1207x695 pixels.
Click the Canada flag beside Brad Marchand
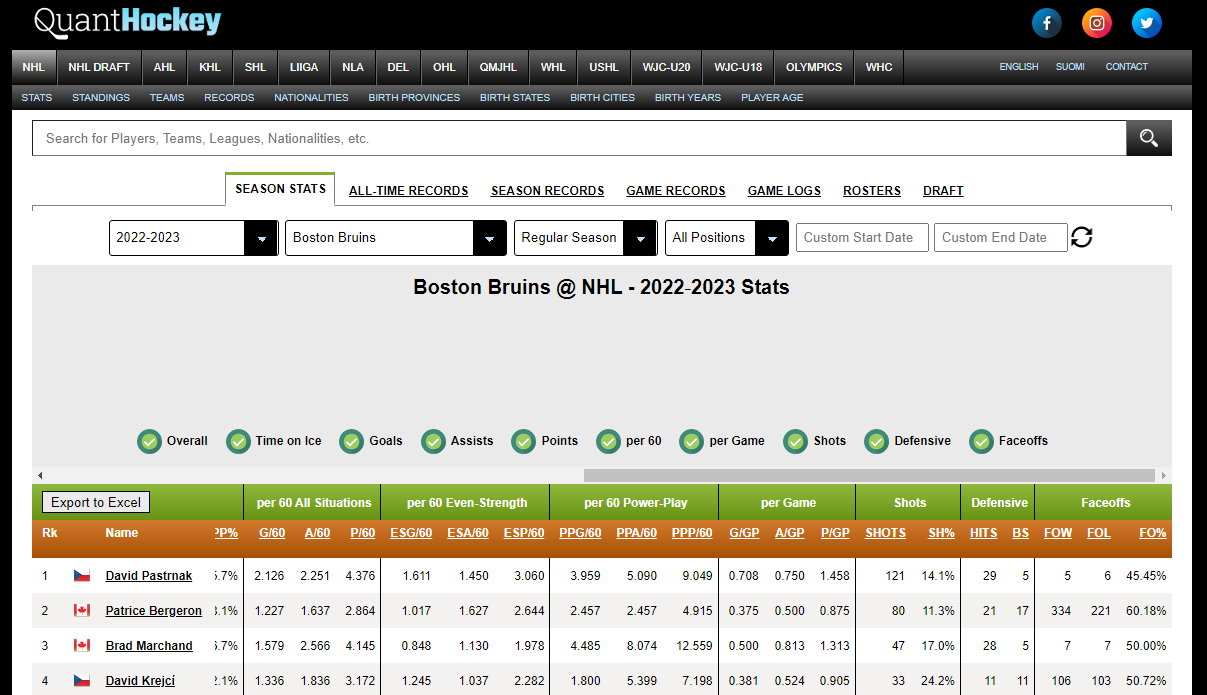[x=82, y=646]
